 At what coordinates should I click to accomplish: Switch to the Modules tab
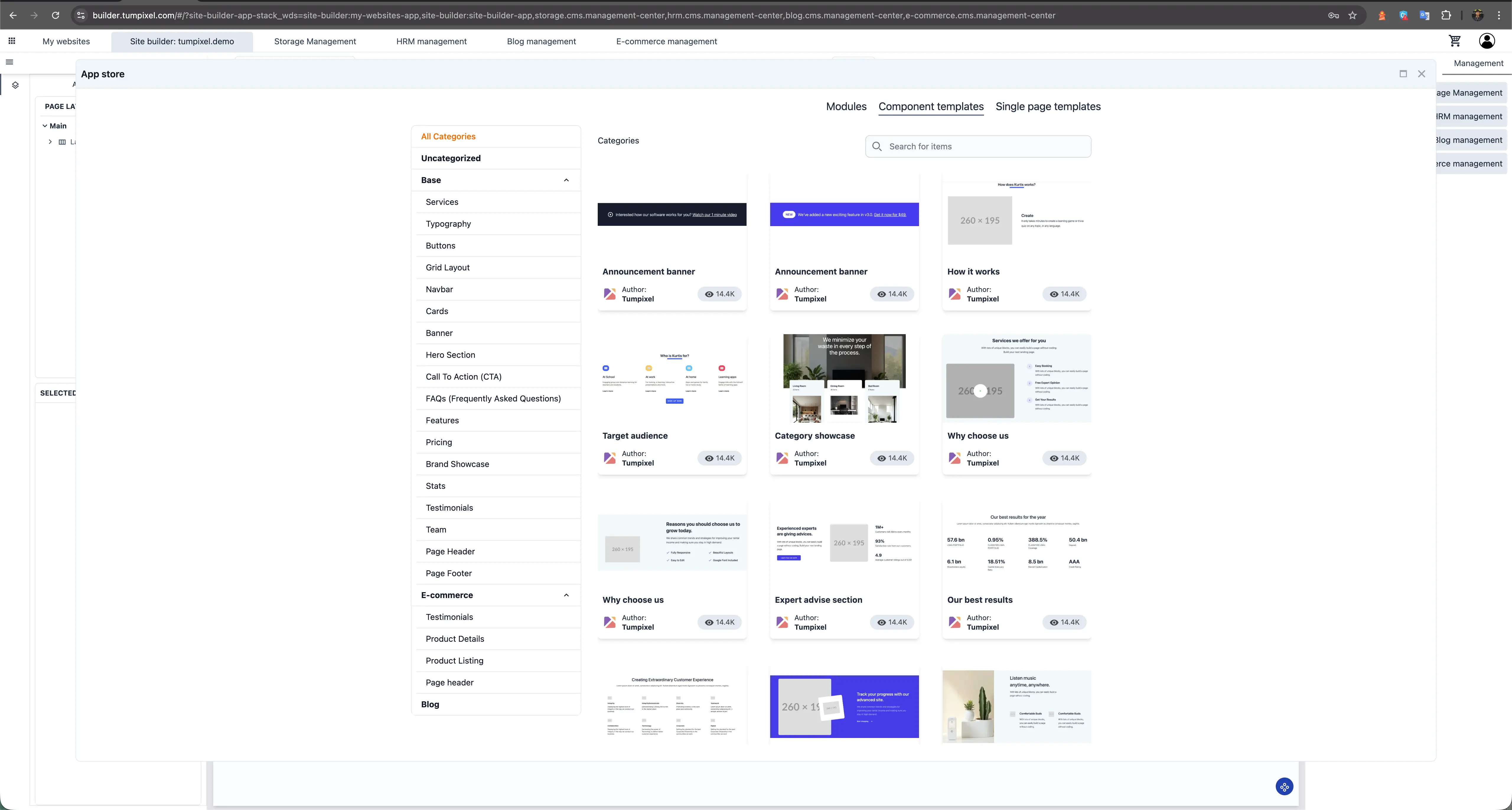pyautogui.click(x=846, y=107)
